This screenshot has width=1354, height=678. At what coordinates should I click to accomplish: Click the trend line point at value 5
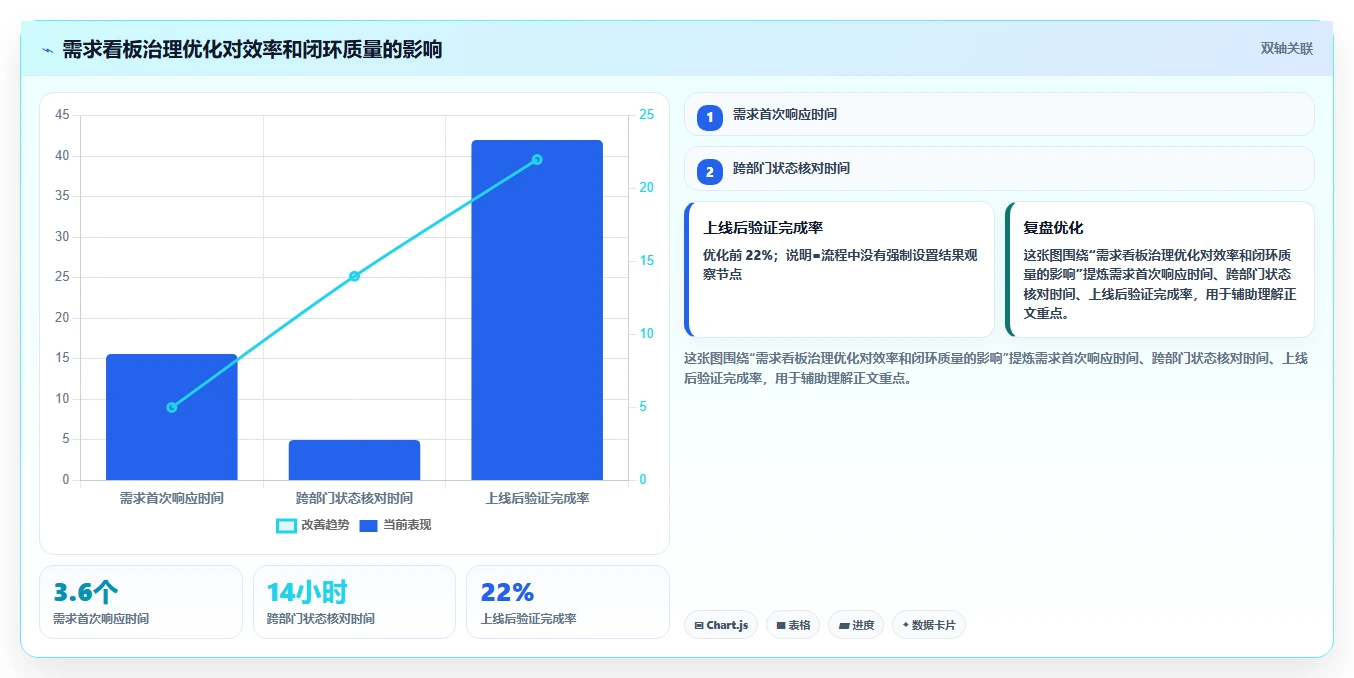(172, 407)
